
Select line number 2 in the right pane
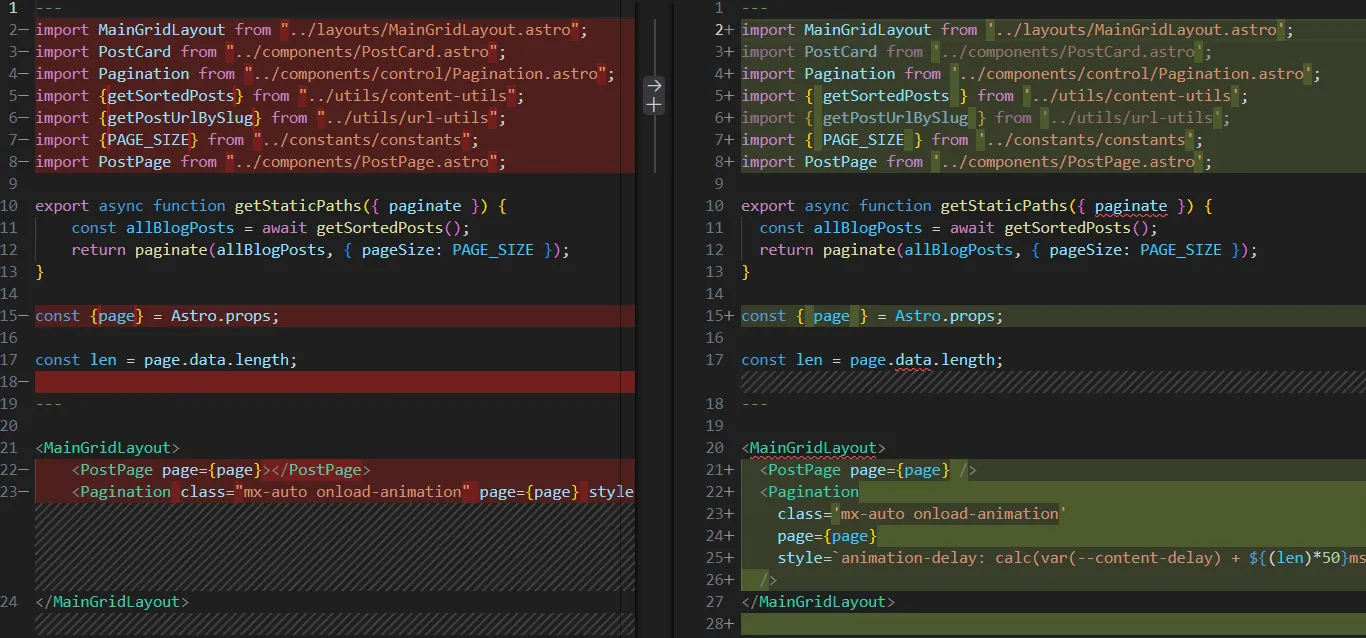tap(718, 30)
